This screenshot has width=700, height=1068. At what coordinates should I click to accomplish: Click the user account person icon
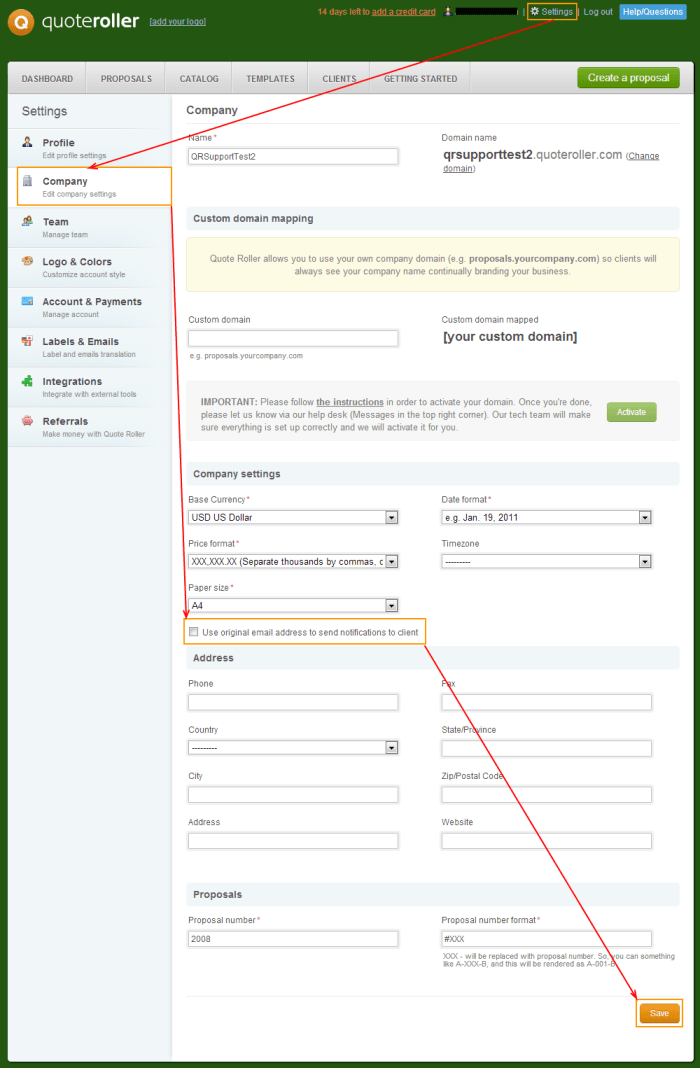pyautogui.click(x=448, y=12)
